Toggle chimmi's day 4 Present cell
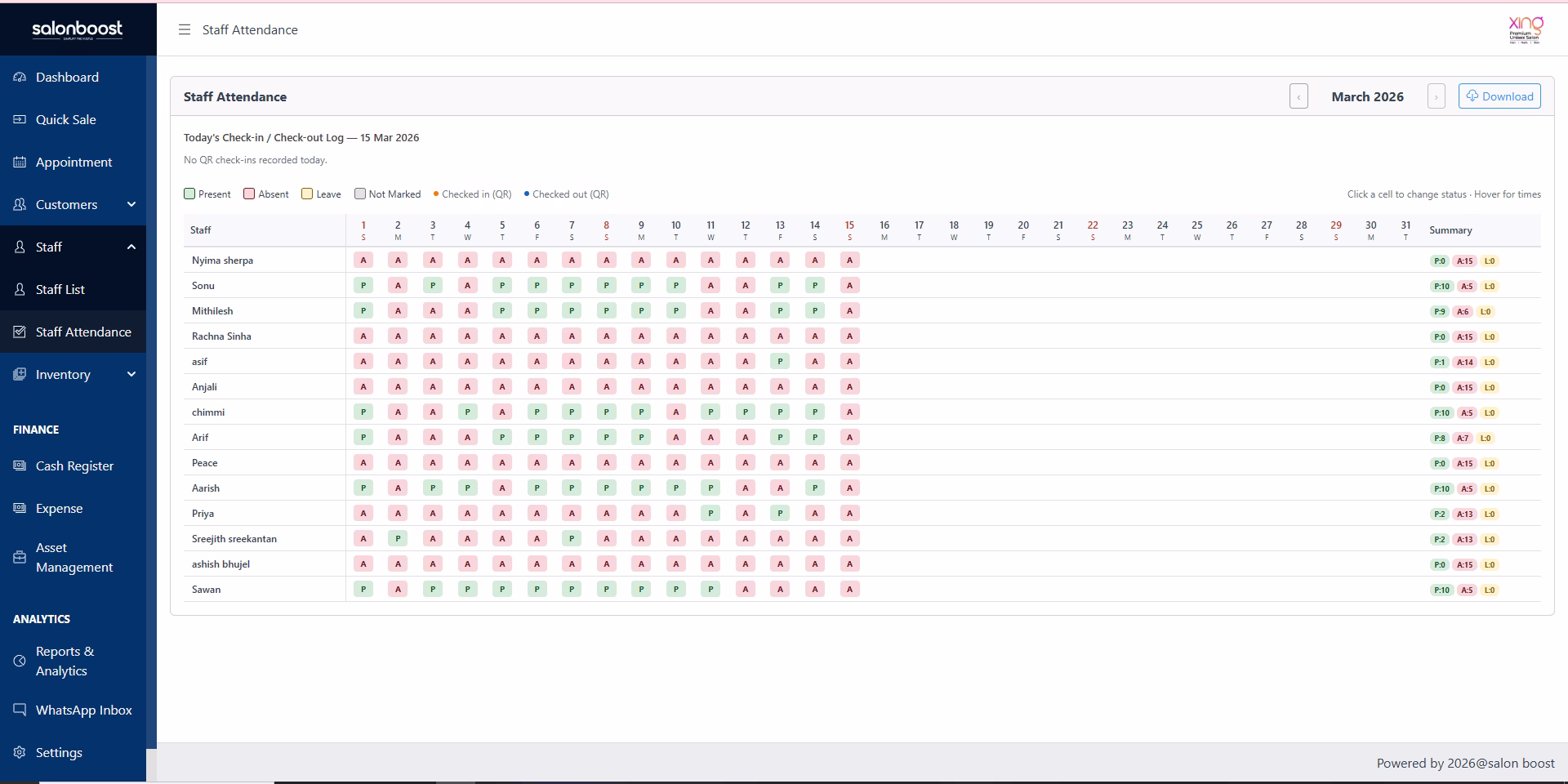 (467, 412)
